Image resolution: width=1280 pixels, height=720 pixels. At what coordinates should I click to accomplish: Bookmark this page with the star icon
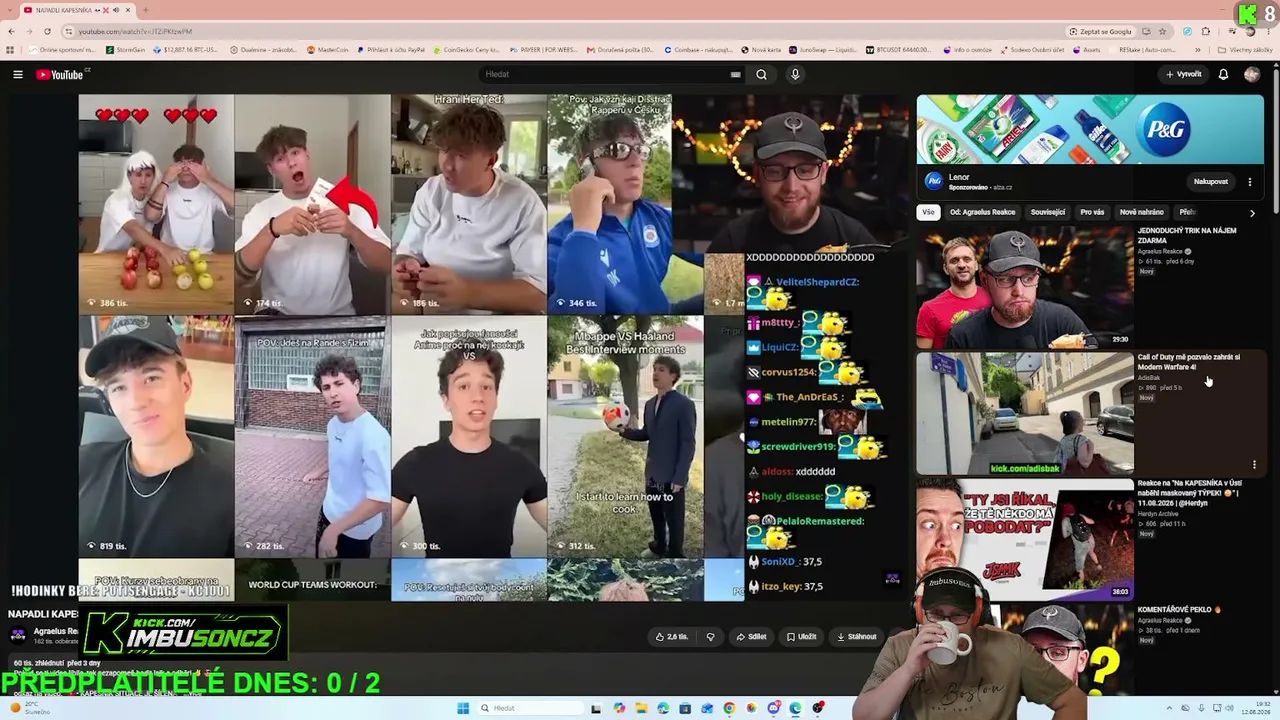[1161, 31]
